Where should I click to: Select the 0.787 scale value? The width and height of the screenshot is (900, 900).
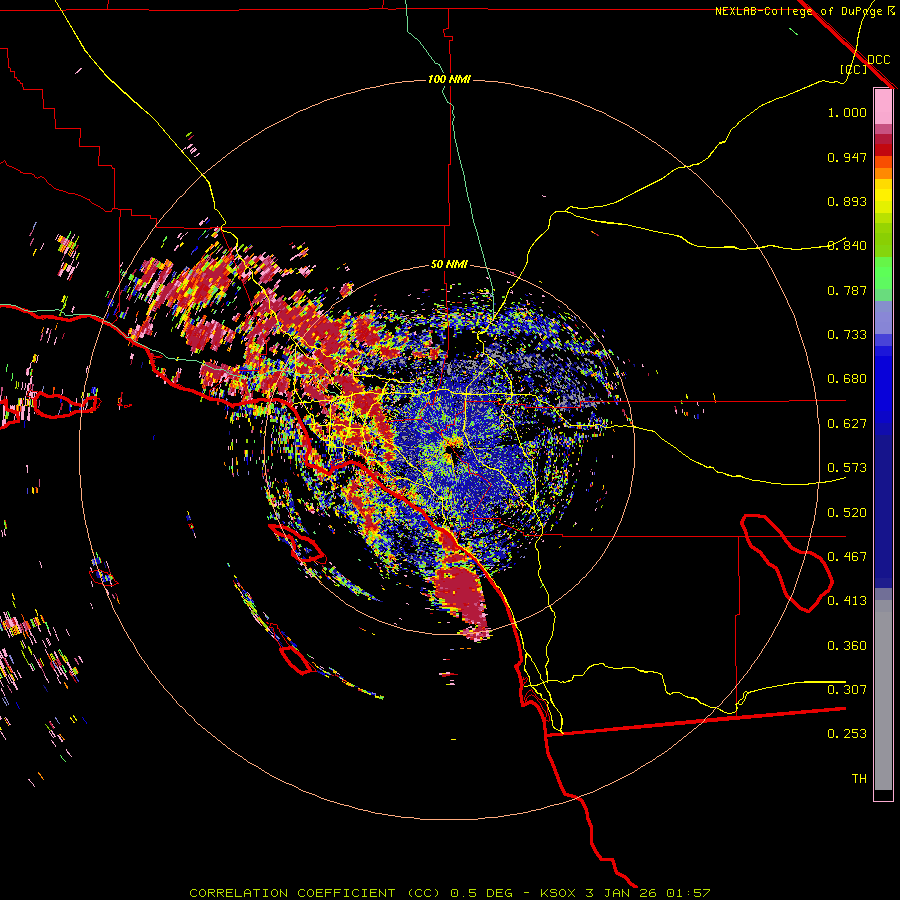pyautogui.click(x=847, y=290)
